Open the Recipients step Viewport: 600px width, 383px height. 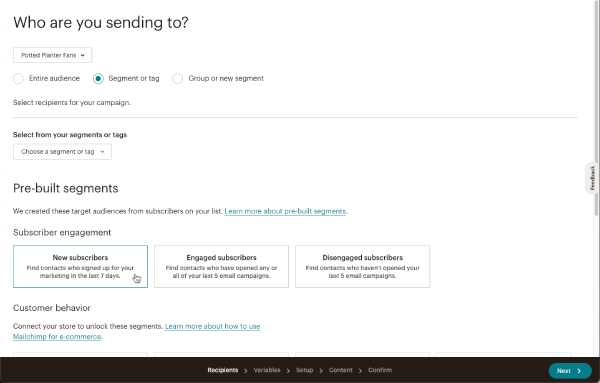[223, 370]
